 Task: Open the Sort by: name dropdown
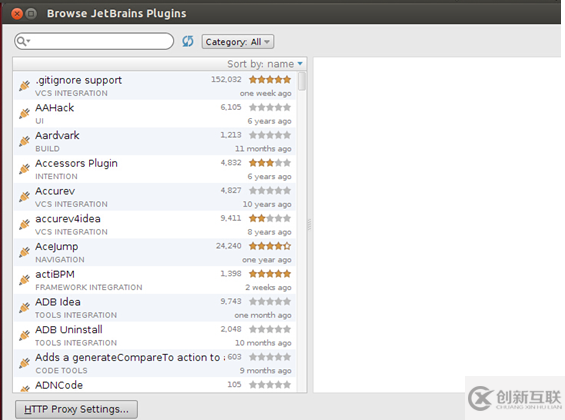[x=265, y=64]
